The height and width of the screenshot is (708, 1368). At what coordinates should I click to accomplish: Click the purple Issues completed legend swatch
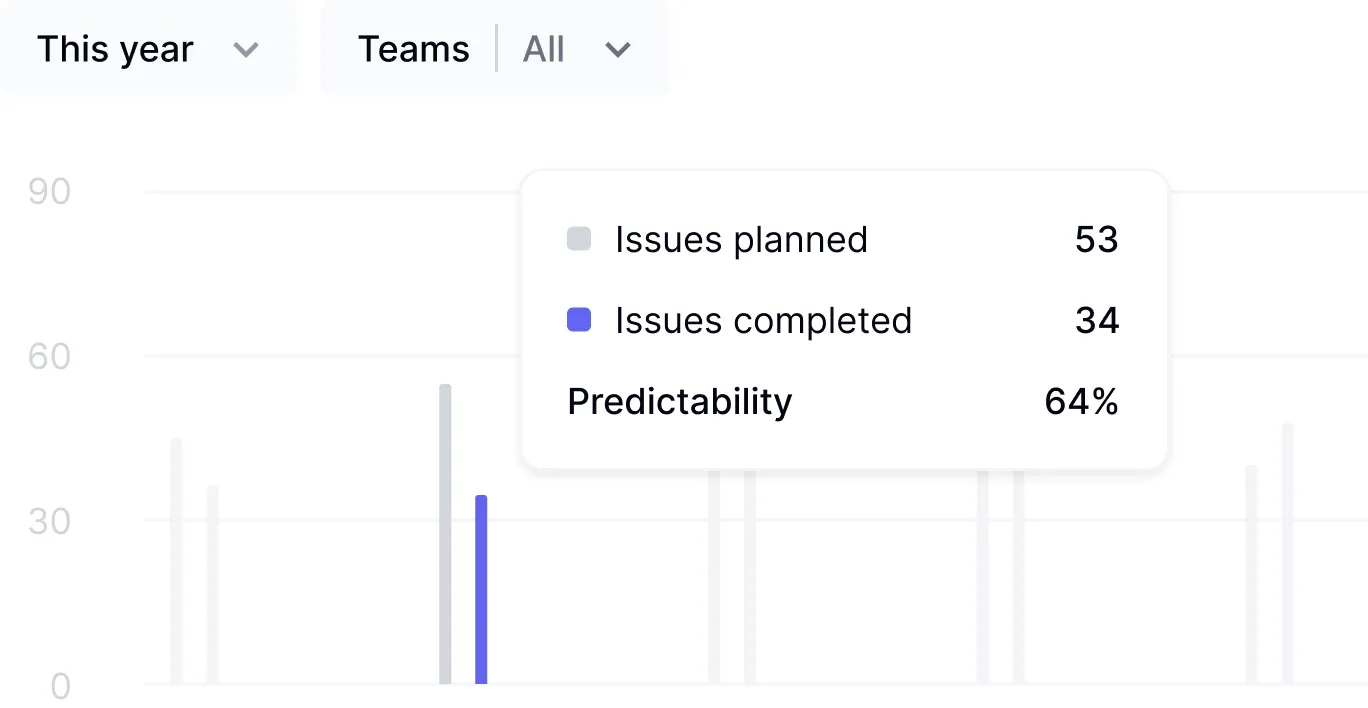click(x=579, y=320)
